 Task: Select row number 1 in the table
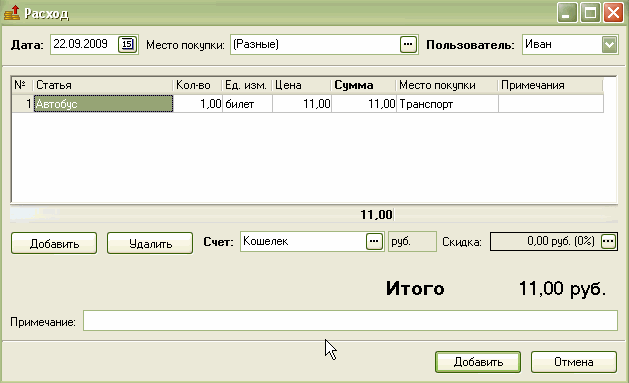pyautogui.click(x=23, y=104)
